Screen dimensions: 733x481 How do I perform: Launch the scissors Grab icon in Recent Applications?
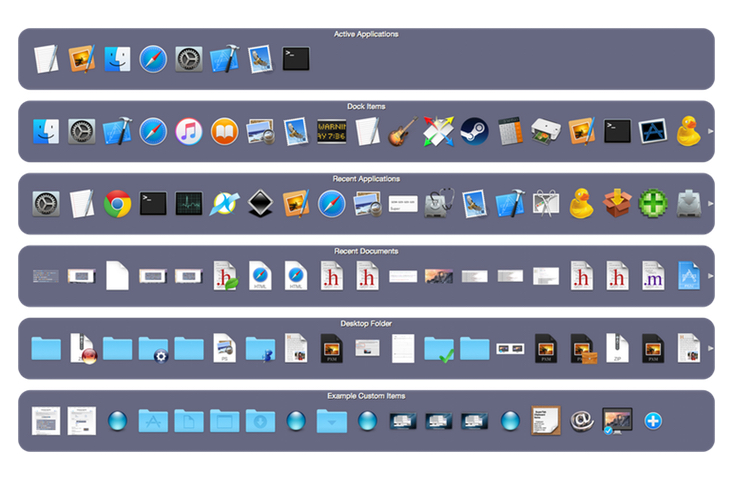click(x=546, y=204)
